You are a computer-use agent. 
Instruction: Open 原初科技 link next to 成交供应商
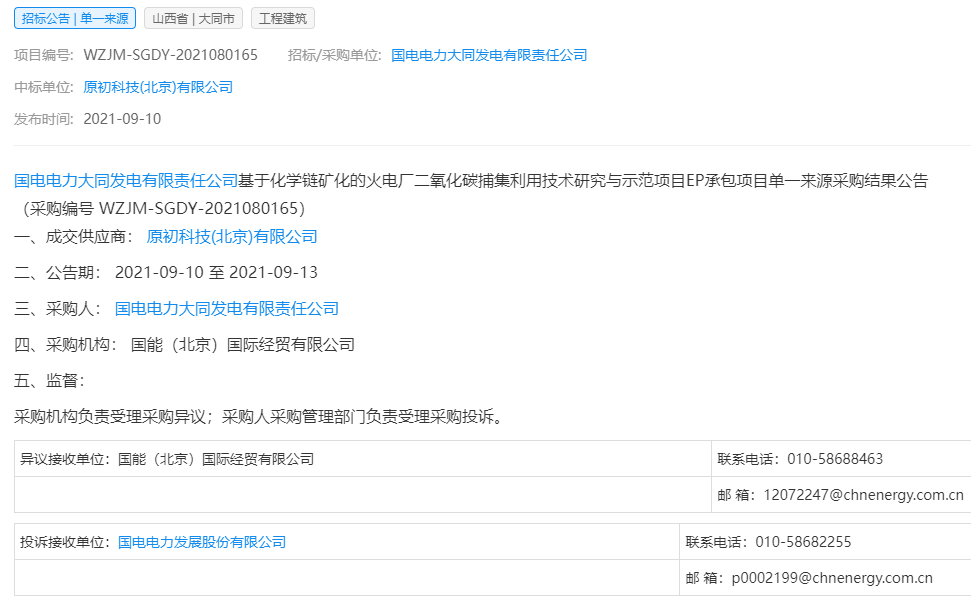232,236
